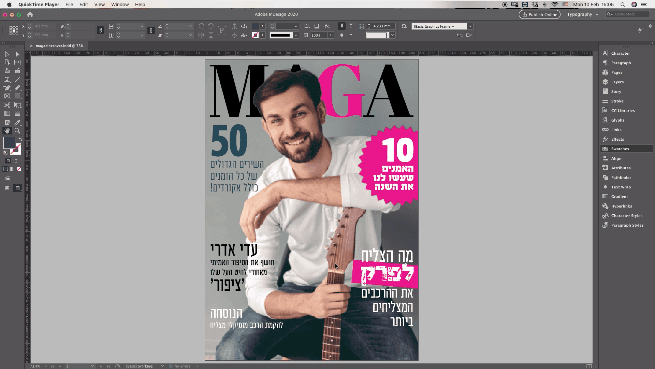Select the Zoom magnifier tool
The width and height of the screenshot is (655, 369).
18,131
